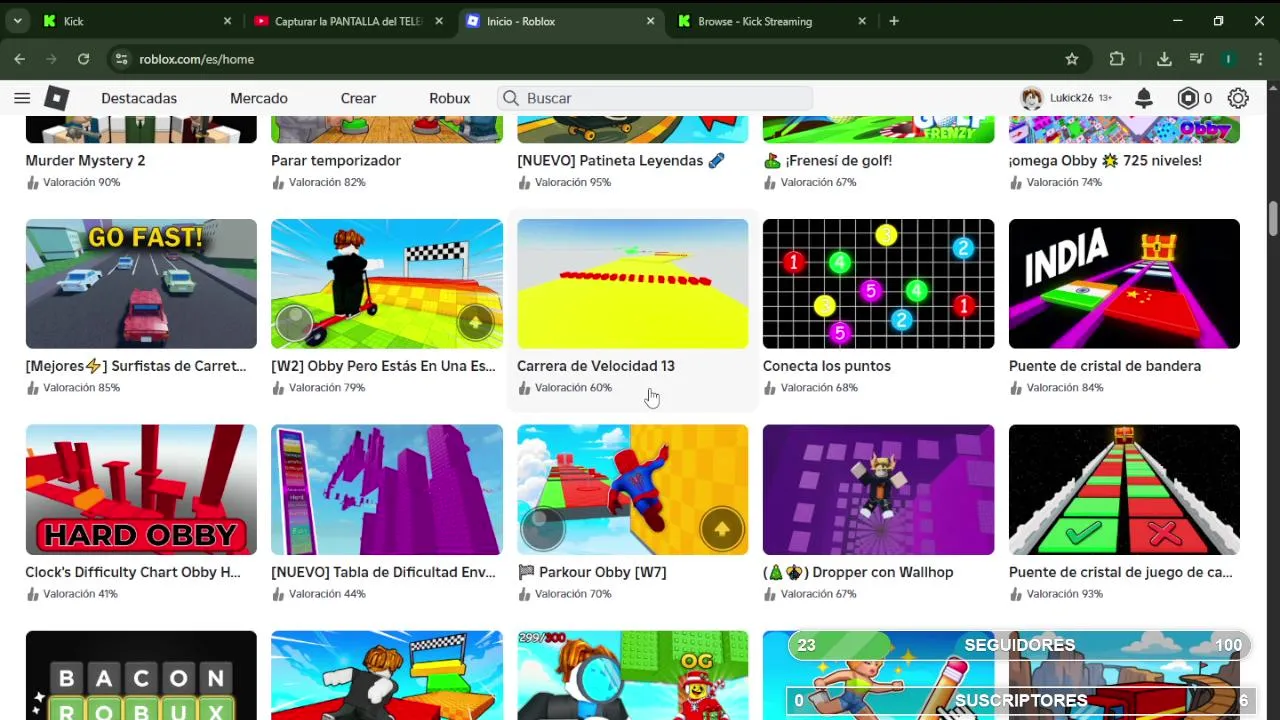Open the HARD OBBY thumbnail

[141, 490]
